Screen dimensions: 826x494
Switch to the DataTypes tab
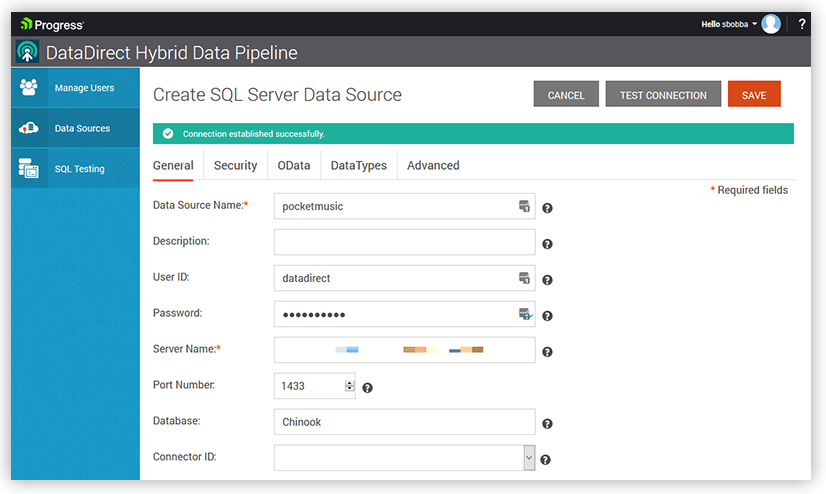[x=359, y=165]
